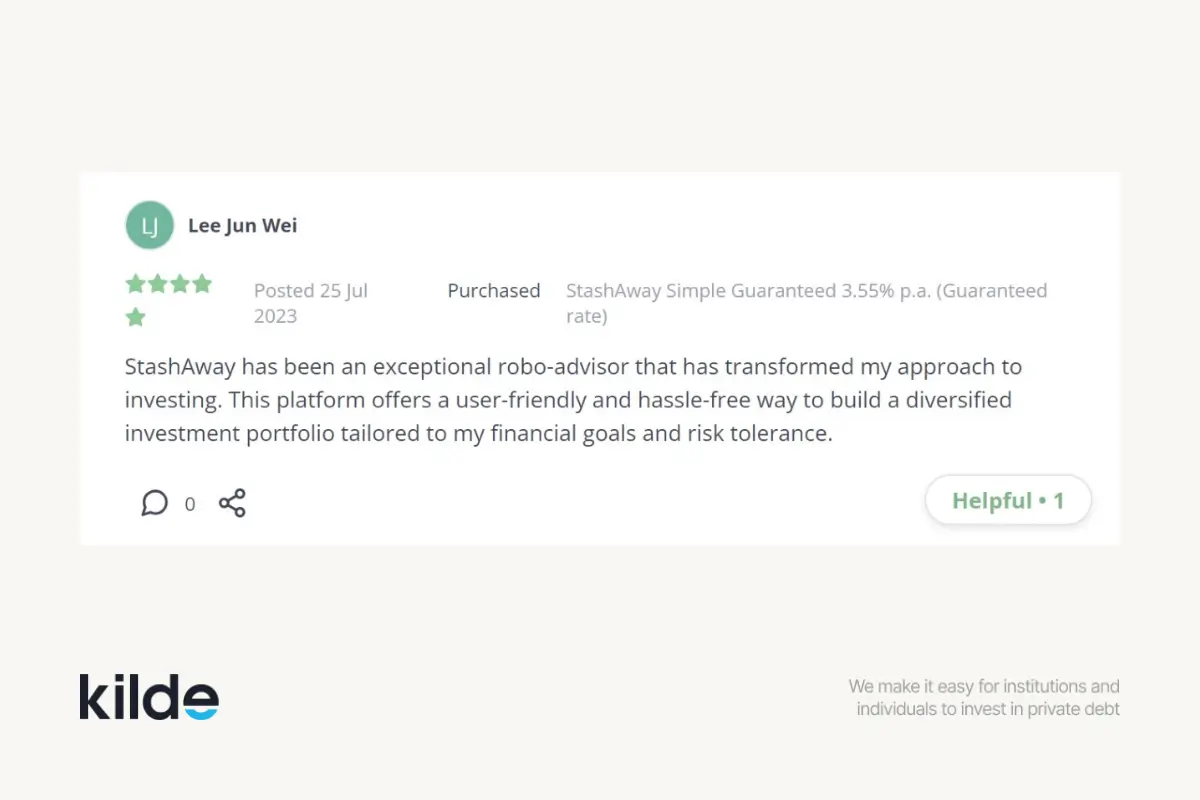Image resolution: width=1200 pixels, height=800 pixels.
Task: Click the fifth star on second row
Action: click(x=135, y=317)
